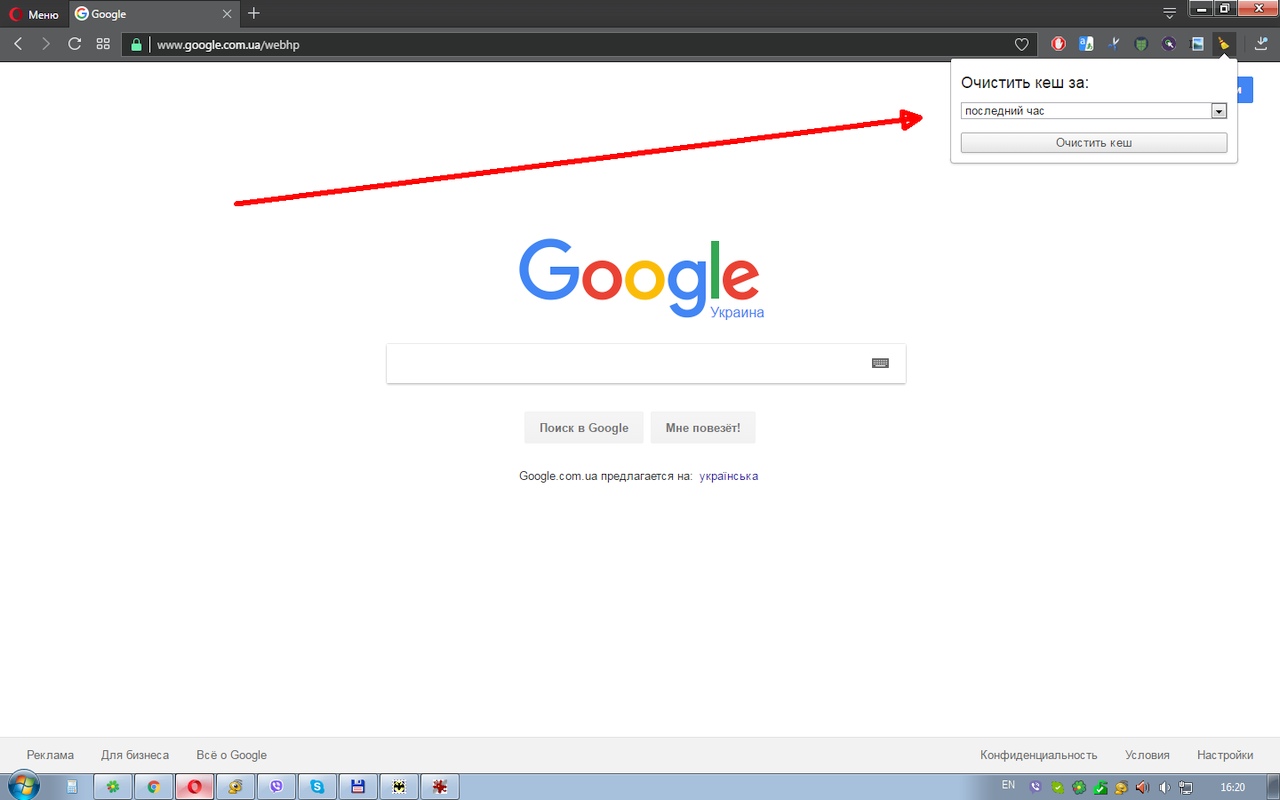Open the network connection tray icon
Image resolution: width=1280 pixels, height=800 pixels.
(x=1186, y=787)
